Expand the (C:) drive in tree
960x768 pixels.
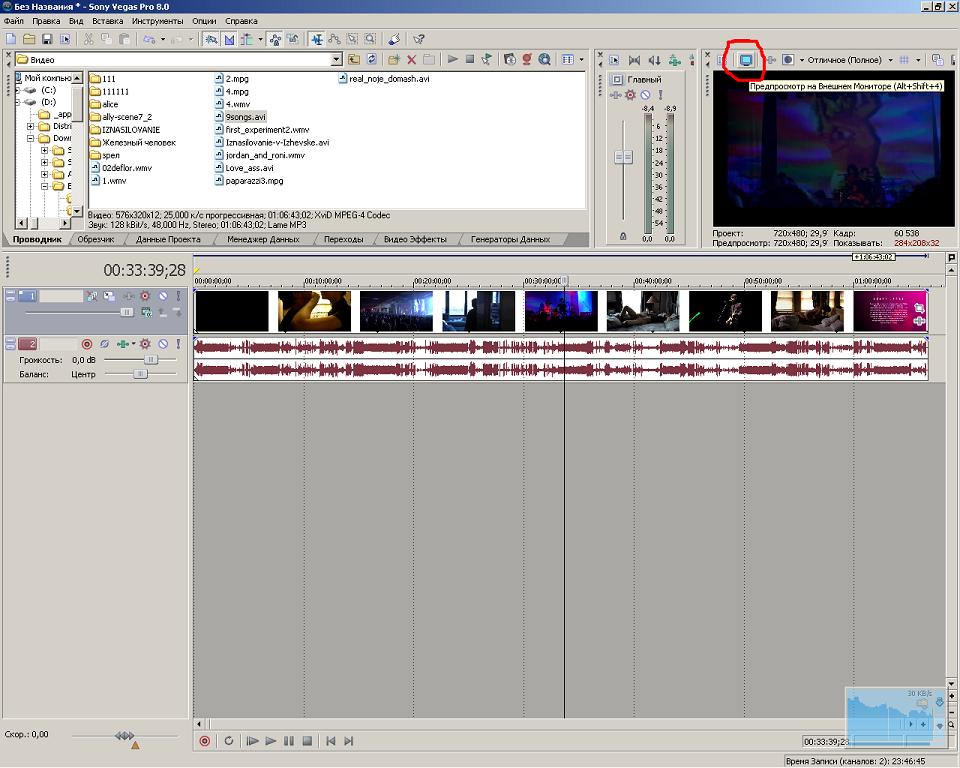coord(18,90)
